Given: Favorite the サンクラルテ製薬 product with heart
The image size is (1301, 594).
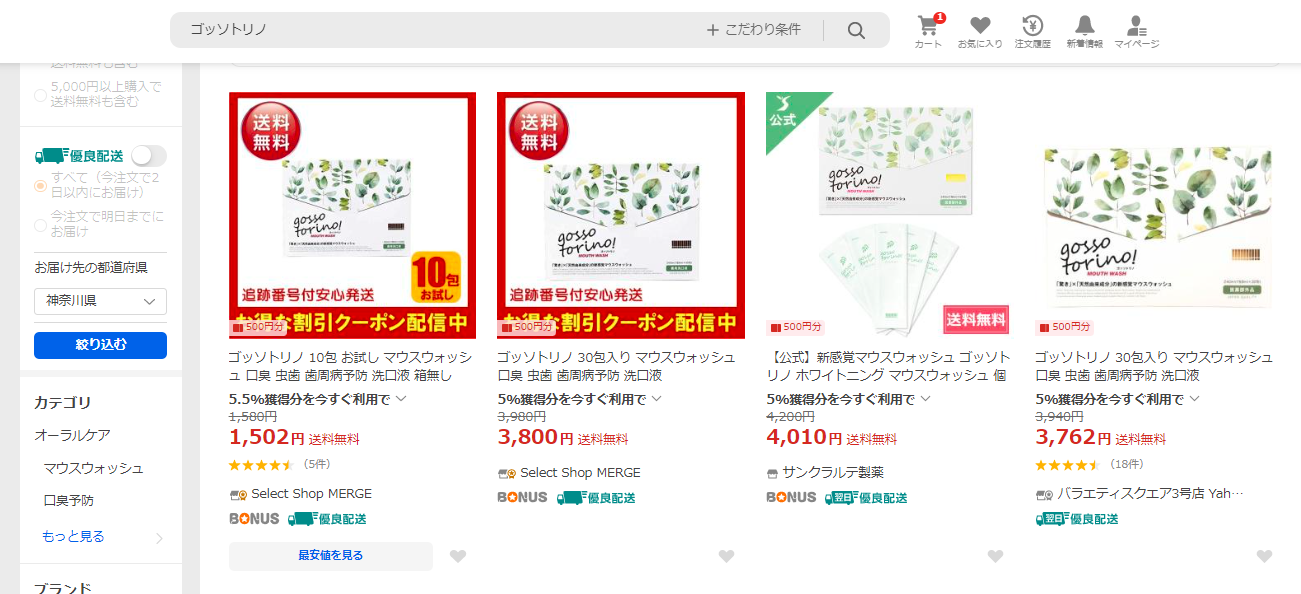Looking at the screenshot, I should coord(994,556).
